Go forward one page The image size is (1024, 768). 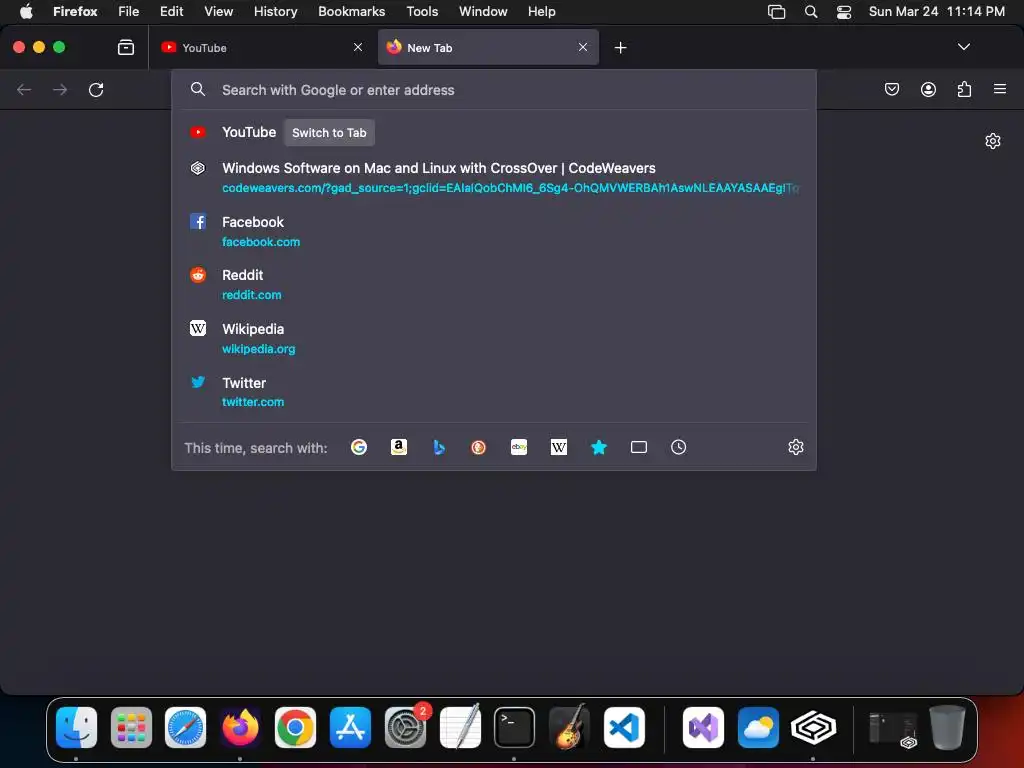click(60, 89)
